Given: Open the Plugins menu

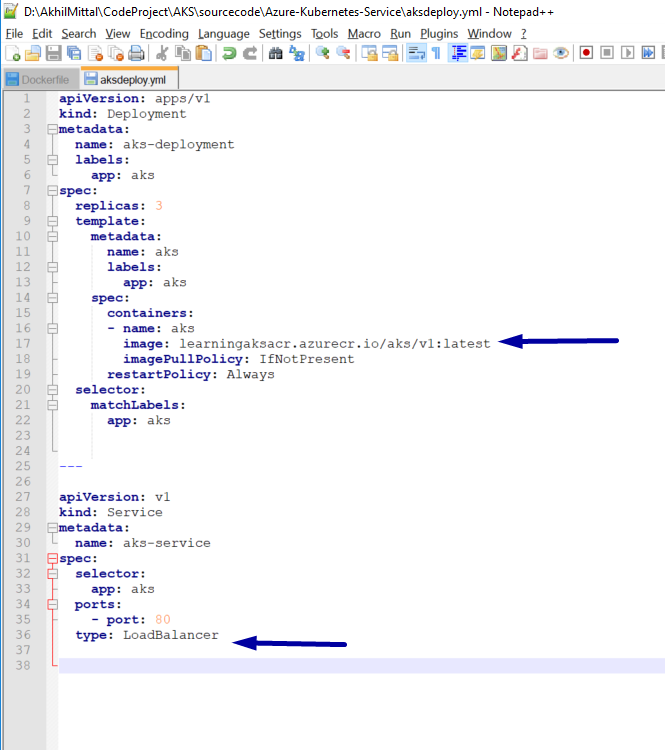Looking at the screenshot, I should coord(439,33).
